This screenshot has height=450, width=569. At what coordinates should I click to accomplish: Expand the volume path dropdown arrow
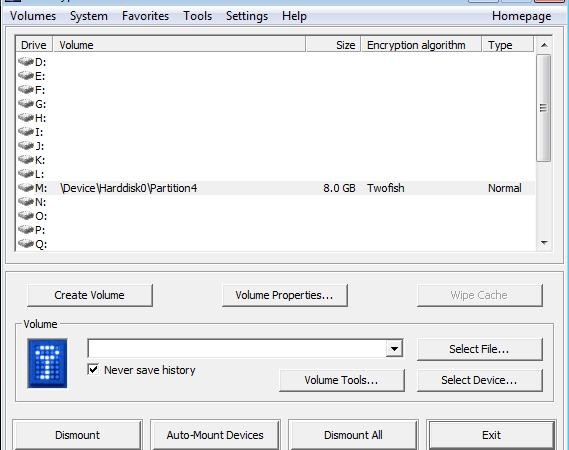pos(394,349)
